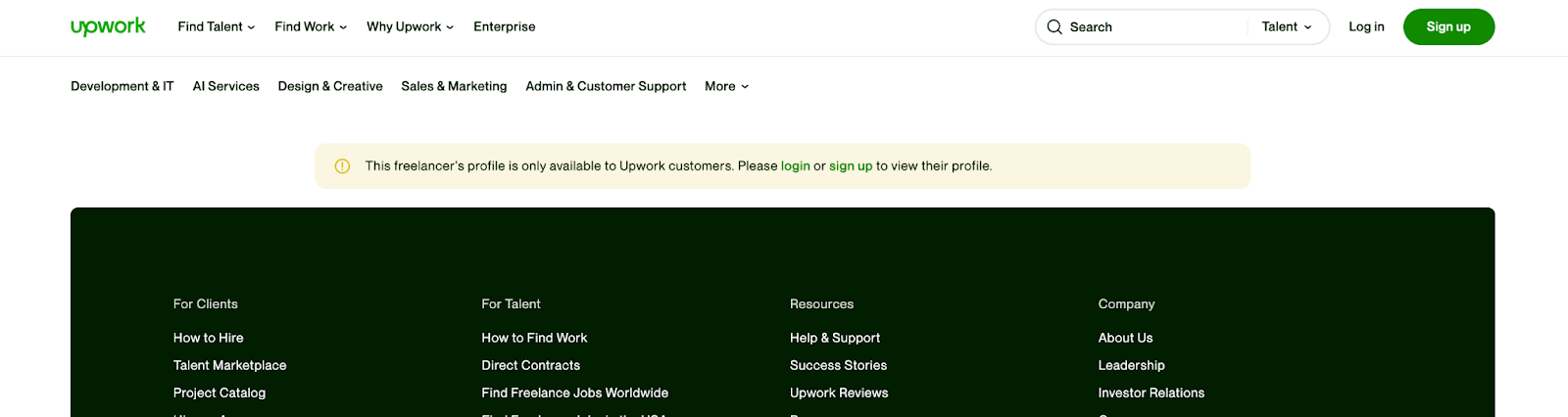This screenshot has width=1568, height=417.
Task: Click the search magnifier icon
Action: [x=1054, y=27]
